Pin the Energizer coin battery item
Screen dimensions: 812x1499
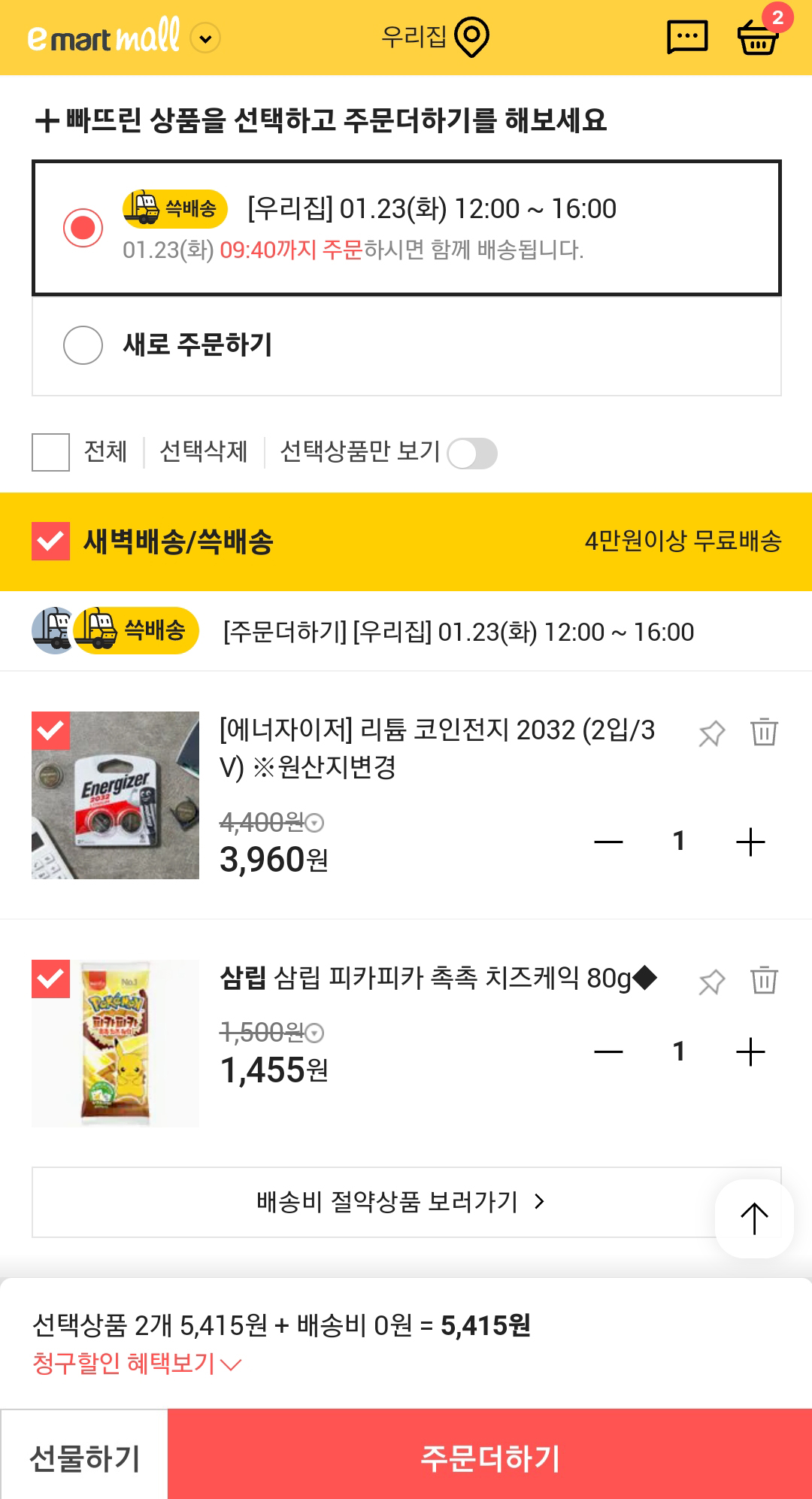point(711,733)
